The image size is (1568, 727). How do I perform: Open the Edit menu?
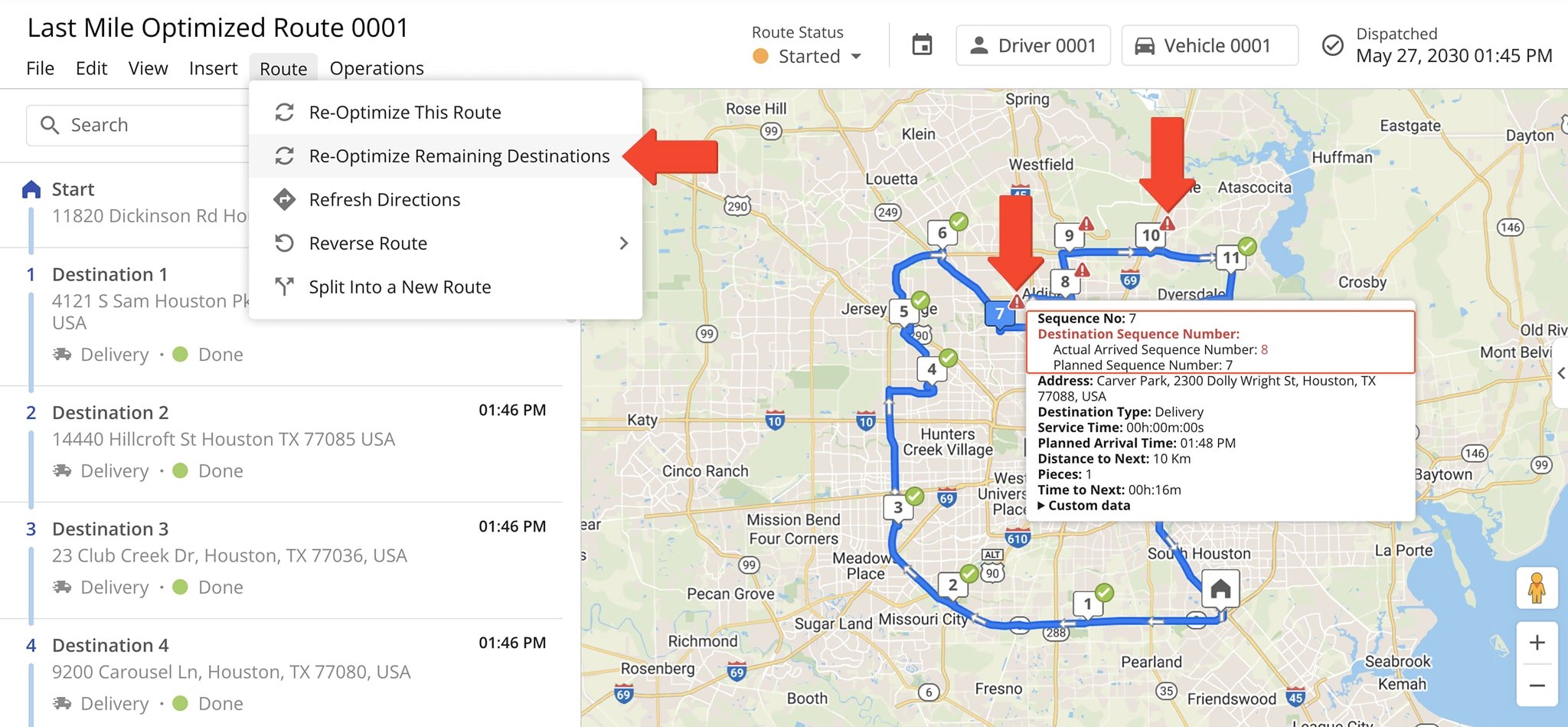[91, 68]
